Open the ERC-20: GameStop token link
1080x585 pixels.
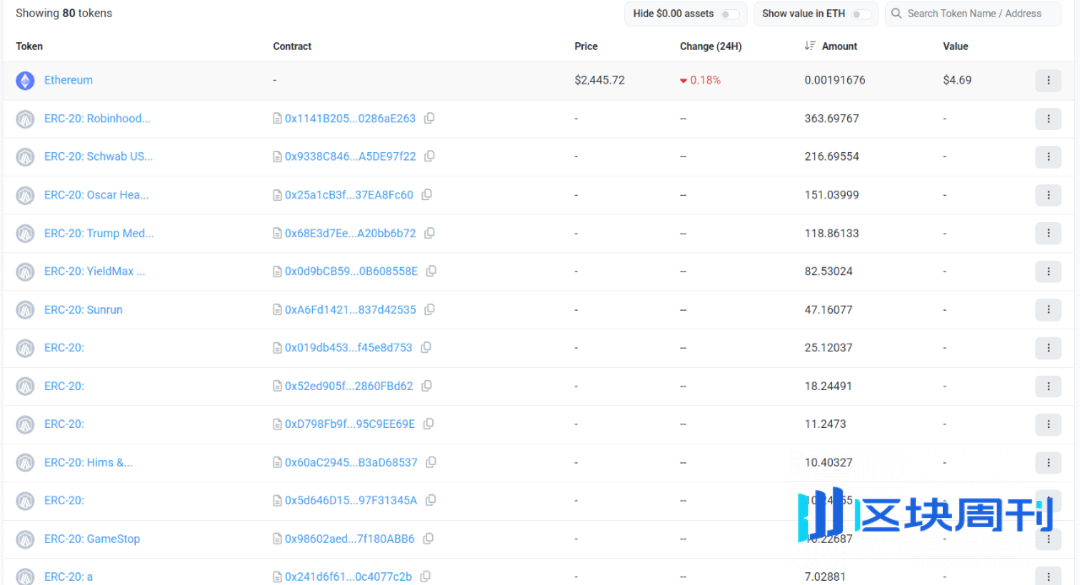pos(92,539)
